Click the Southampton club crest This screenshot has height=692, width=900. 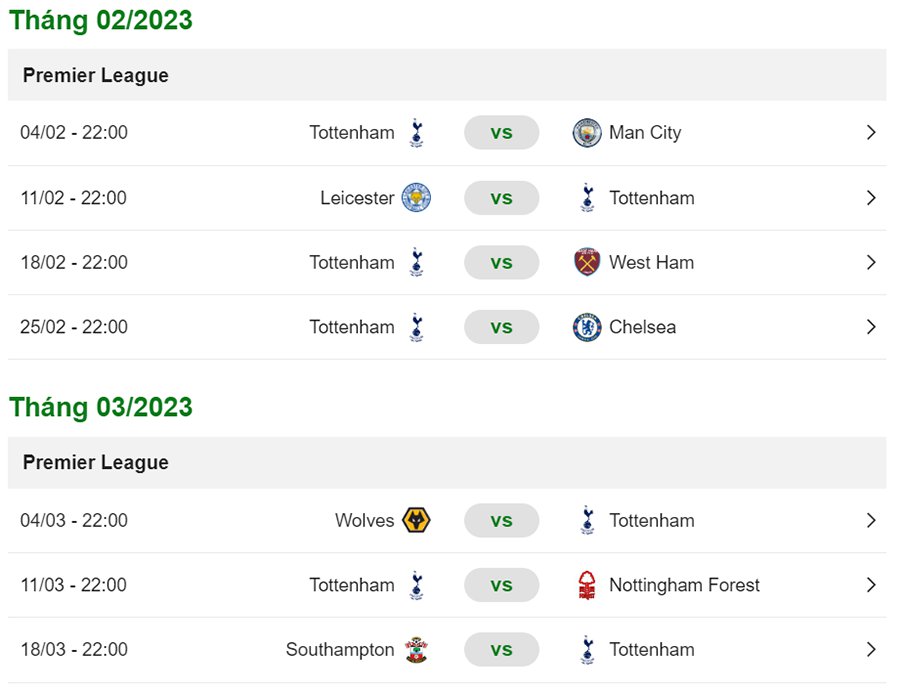point(416,650)
